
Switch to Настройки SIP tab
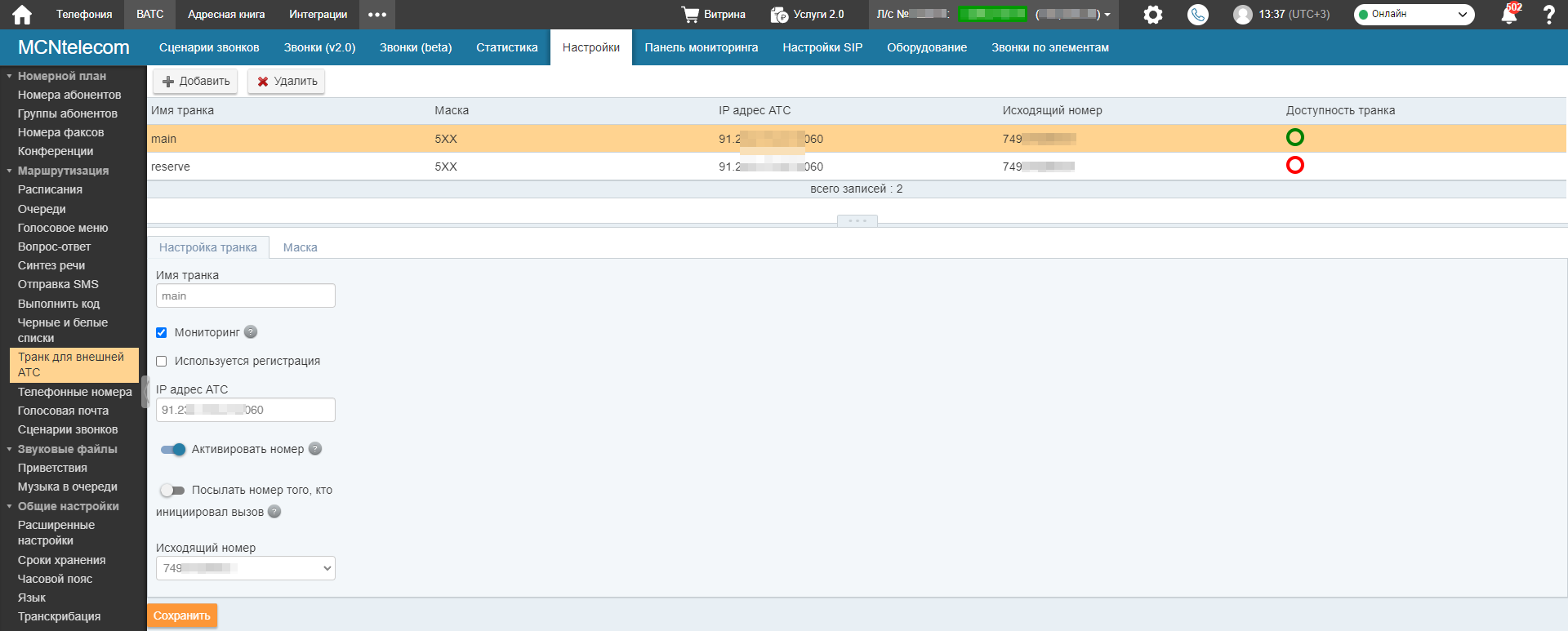(822, 47)
